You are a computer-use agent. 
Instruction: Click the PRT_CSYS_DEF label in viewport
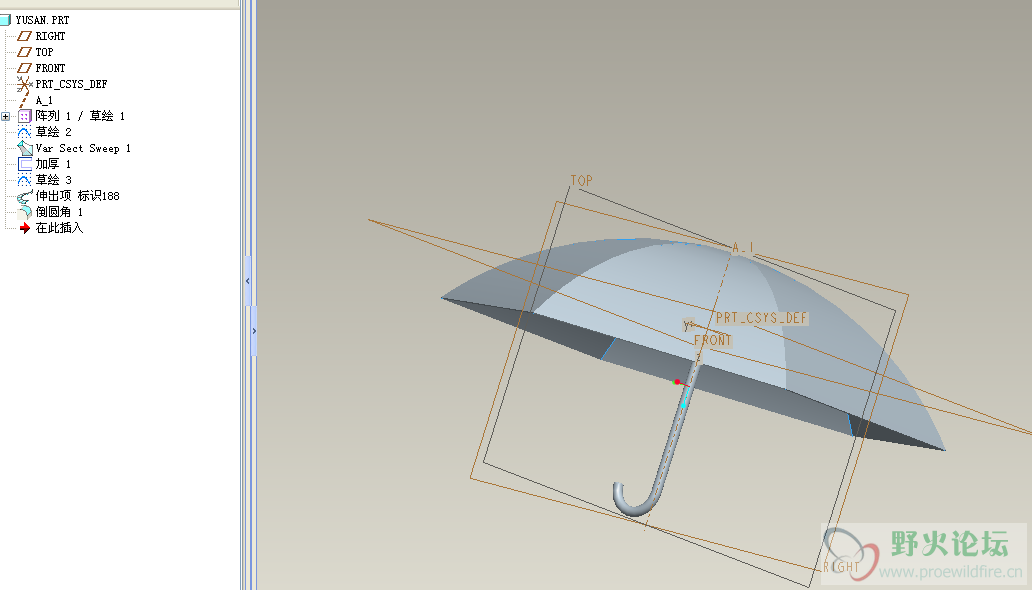pyautogui.click(x=761, y=318)
